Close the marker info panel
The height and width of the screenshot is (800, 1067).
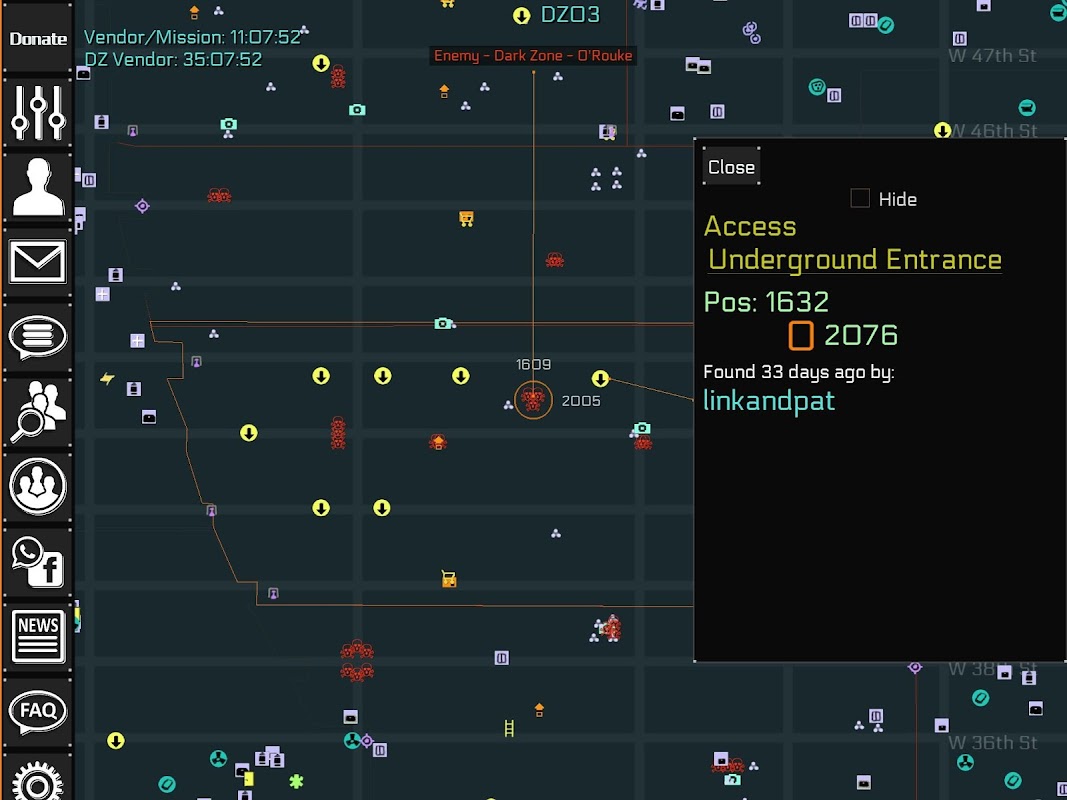tap(732, 167)
